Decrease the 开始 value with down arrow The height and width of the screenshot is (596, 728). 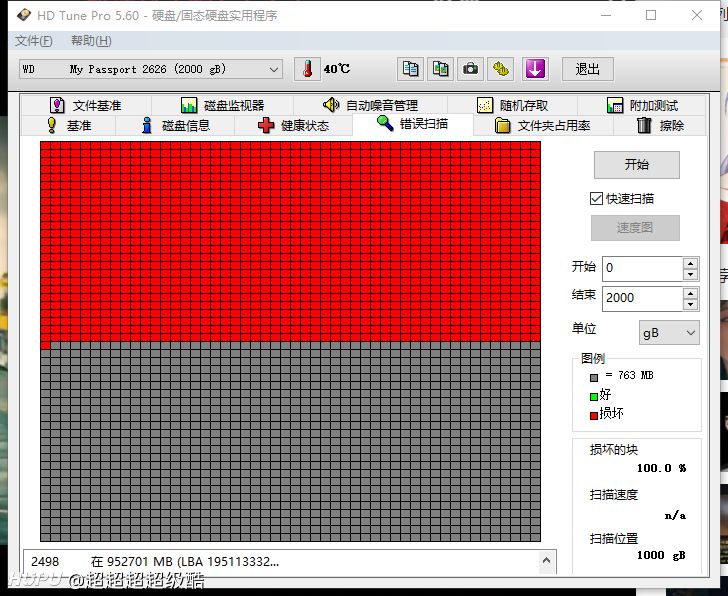[x=690, y=274]
